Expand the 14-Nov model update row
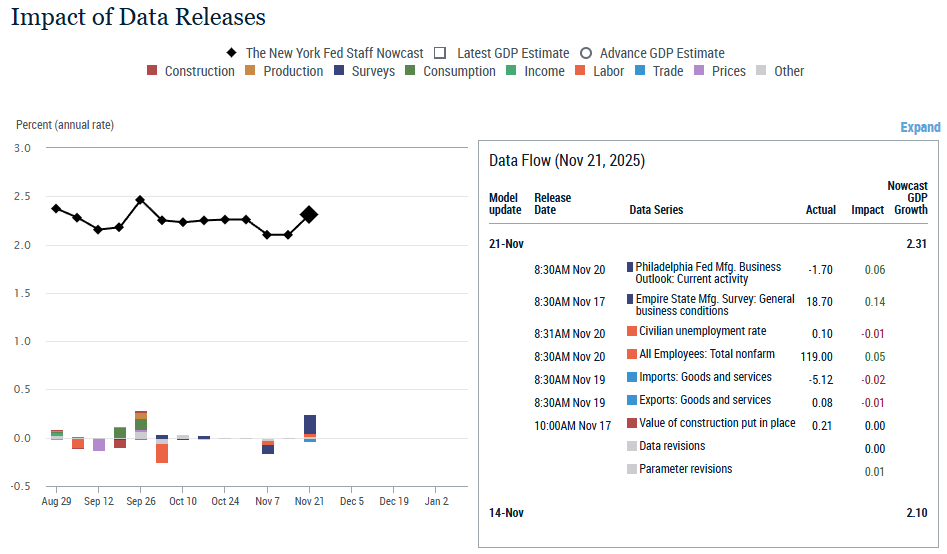The height and width of the screenshot is (554, 947). tap(505, 513)
